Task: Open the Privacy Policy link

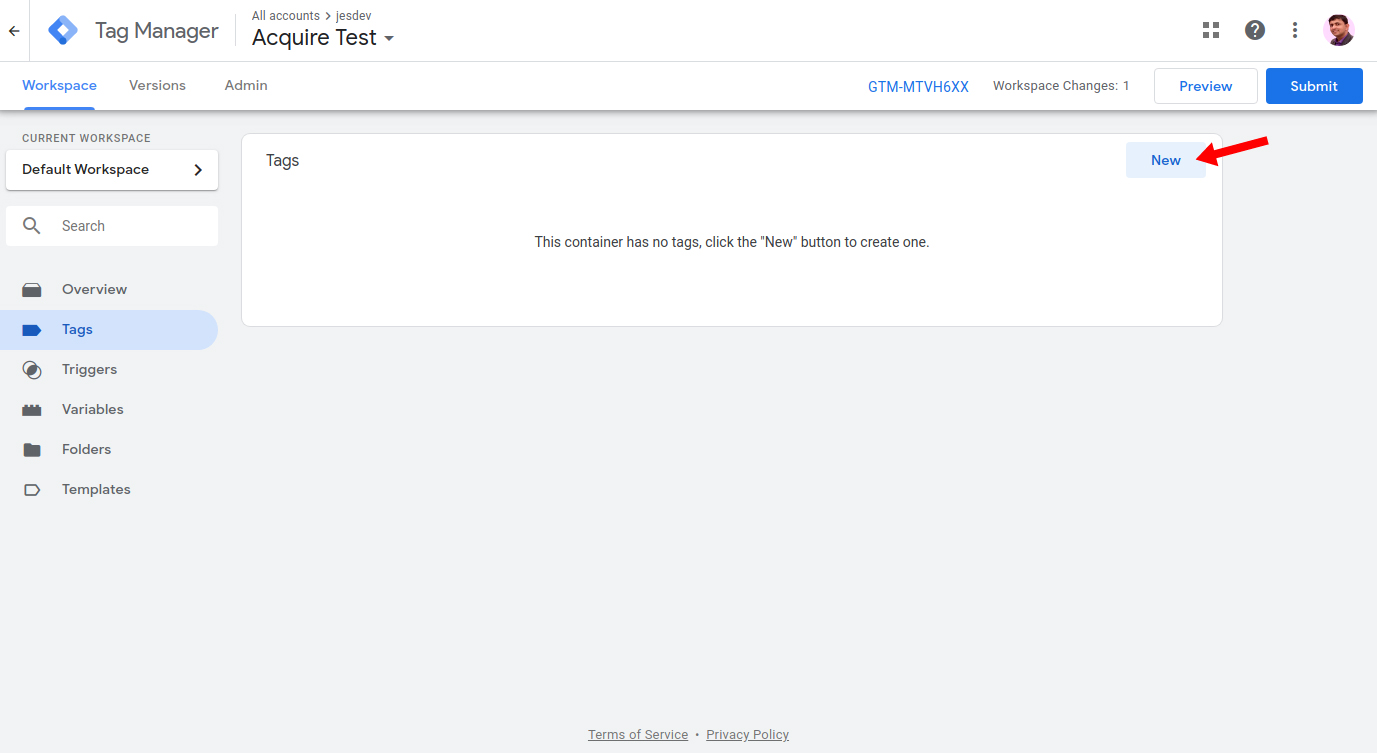Action: coord(747,735)
